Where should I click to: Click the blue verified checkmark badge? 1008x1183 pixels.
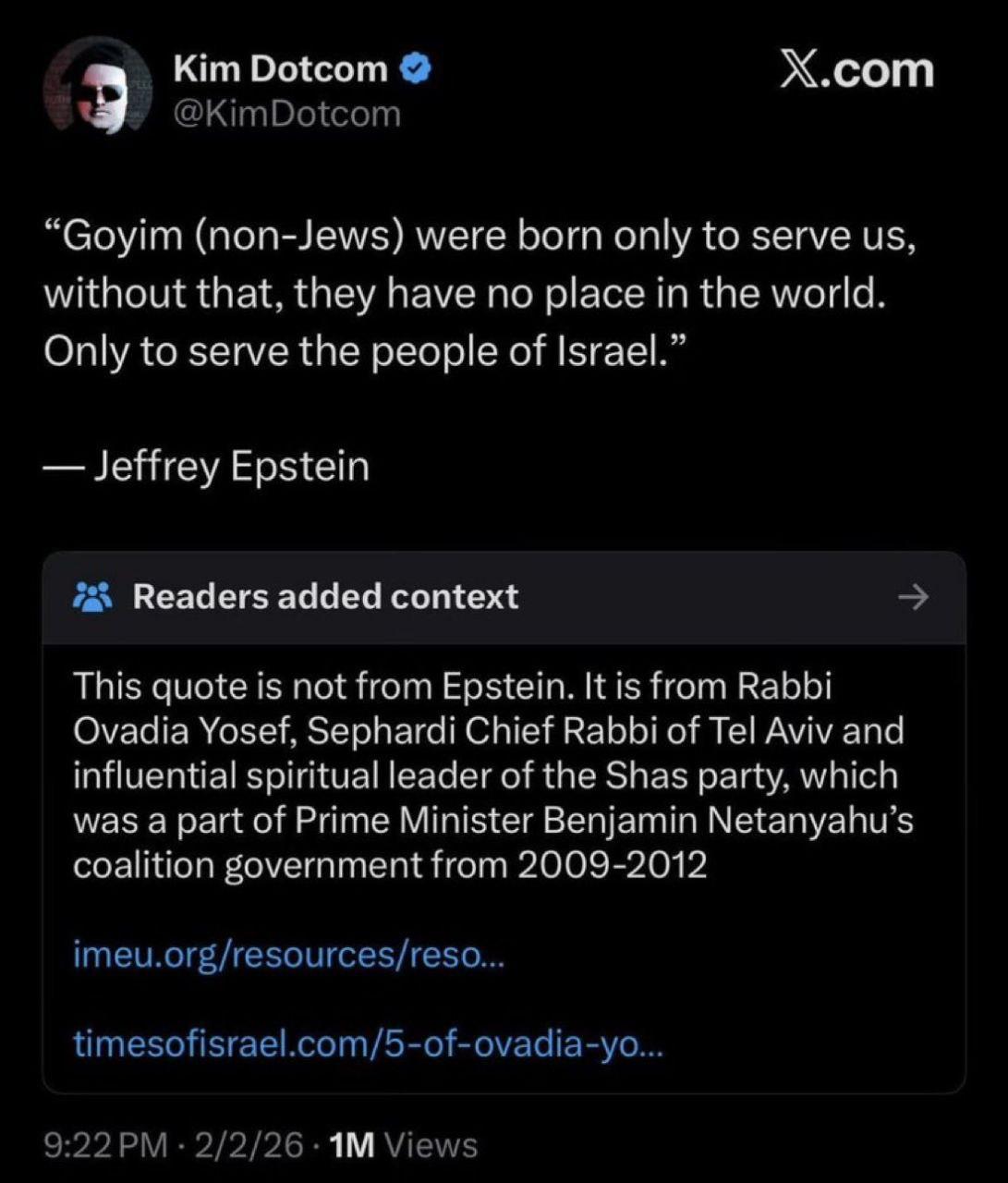[x=416, y=69]
